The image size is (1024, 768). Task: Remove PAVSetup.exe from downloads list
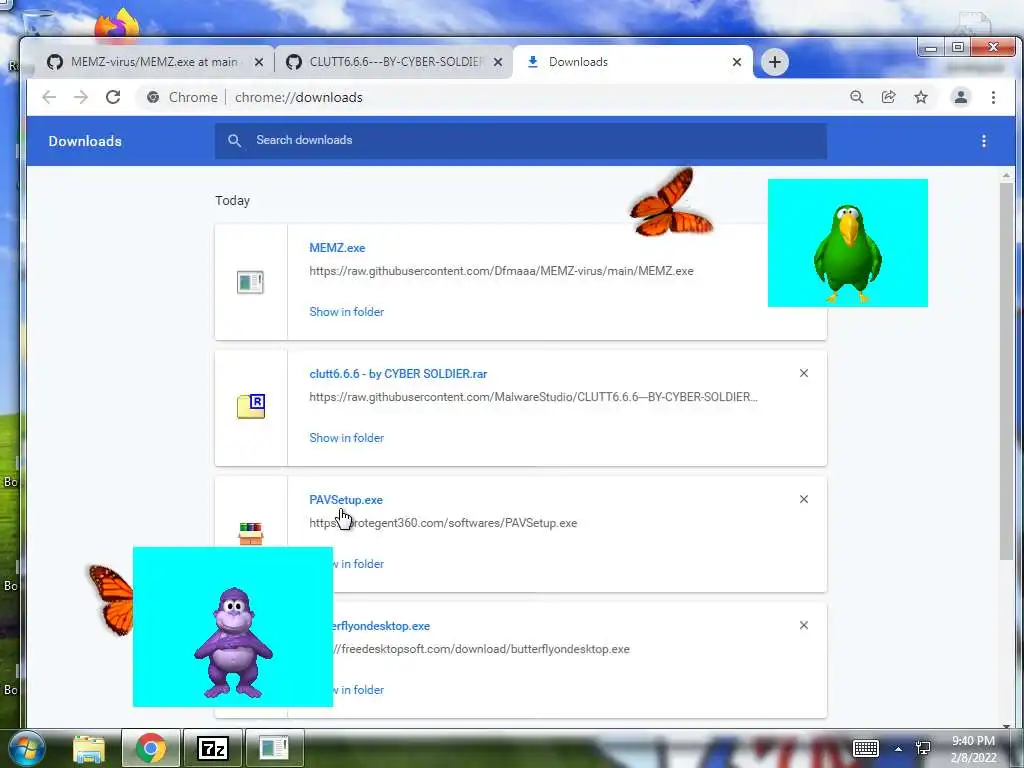tap(804, 499)
